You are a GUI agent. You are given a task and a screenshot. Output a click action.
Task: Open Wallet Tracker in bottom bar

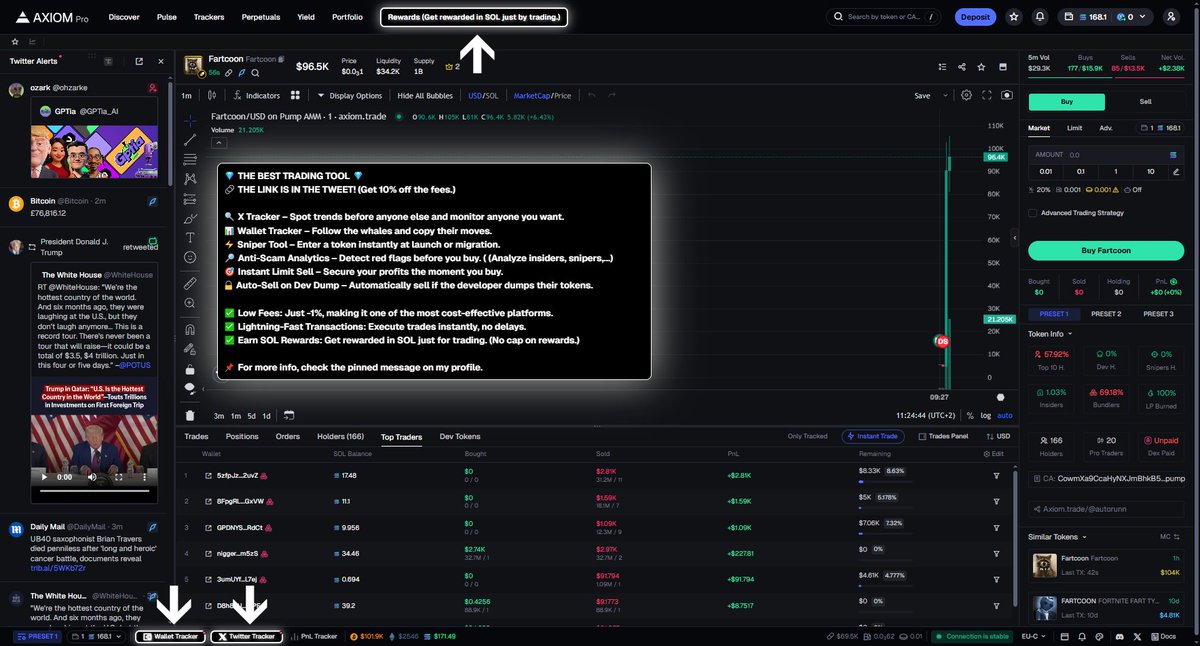[169, 636]
